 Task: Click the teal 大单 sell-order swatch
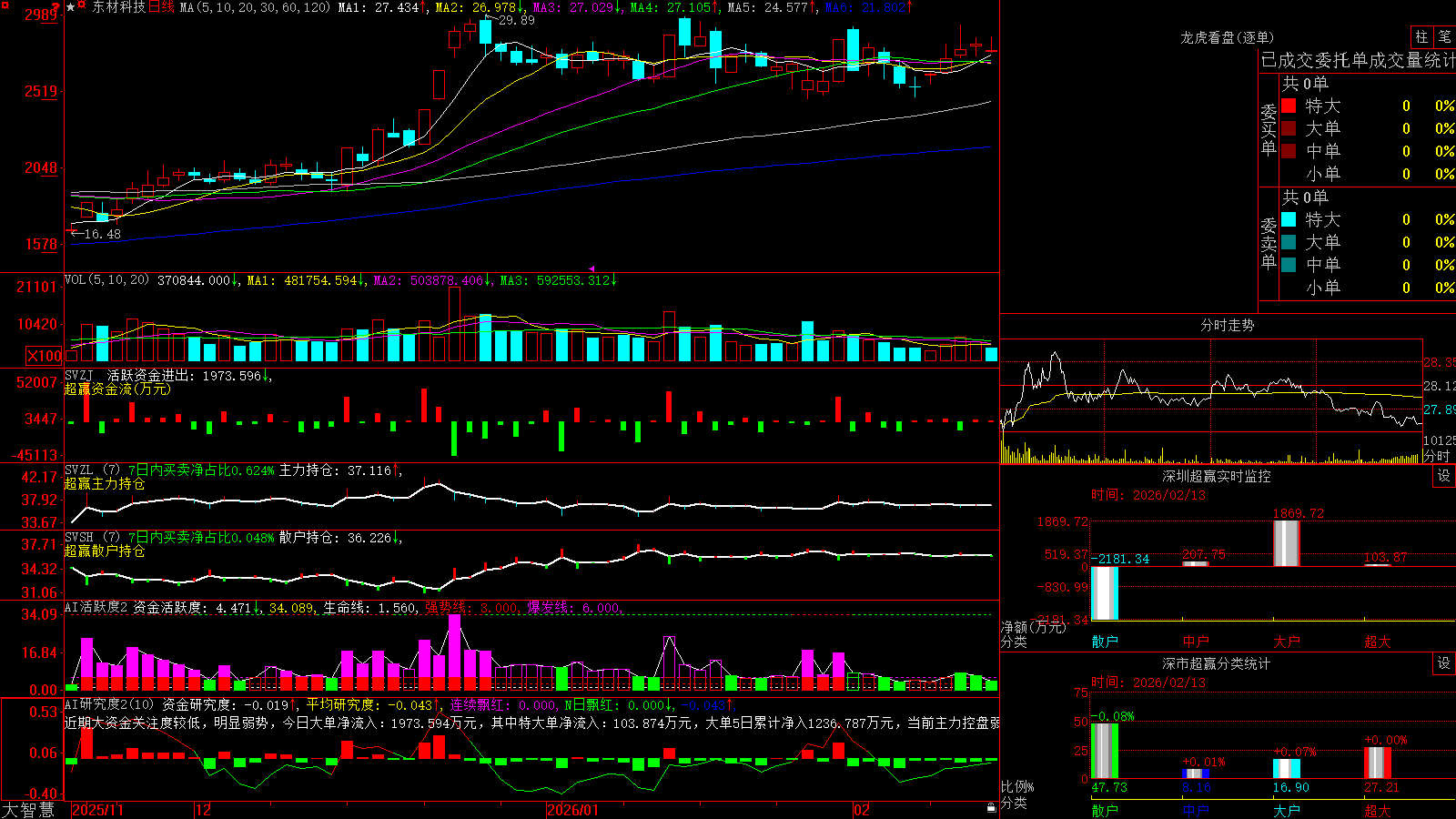point(1289,242)
